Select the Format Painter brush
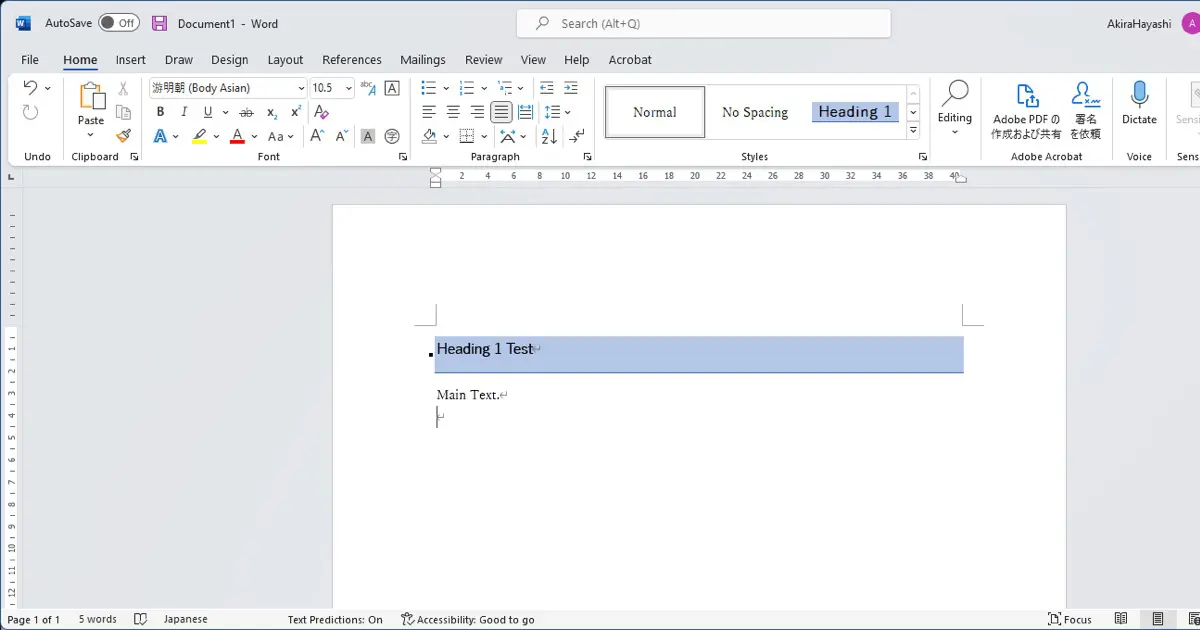The width and height of the screenshot is (1200, 630). point(124,136)
